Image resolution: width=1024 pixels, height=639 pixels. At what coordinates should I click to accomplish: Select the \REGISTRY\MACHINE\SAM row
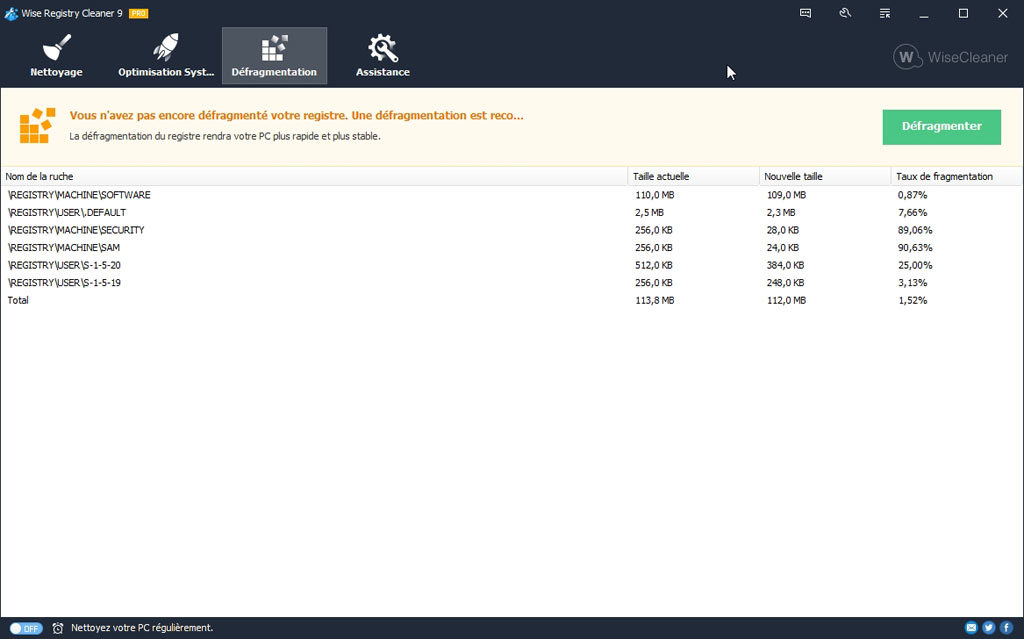[63, 247]
